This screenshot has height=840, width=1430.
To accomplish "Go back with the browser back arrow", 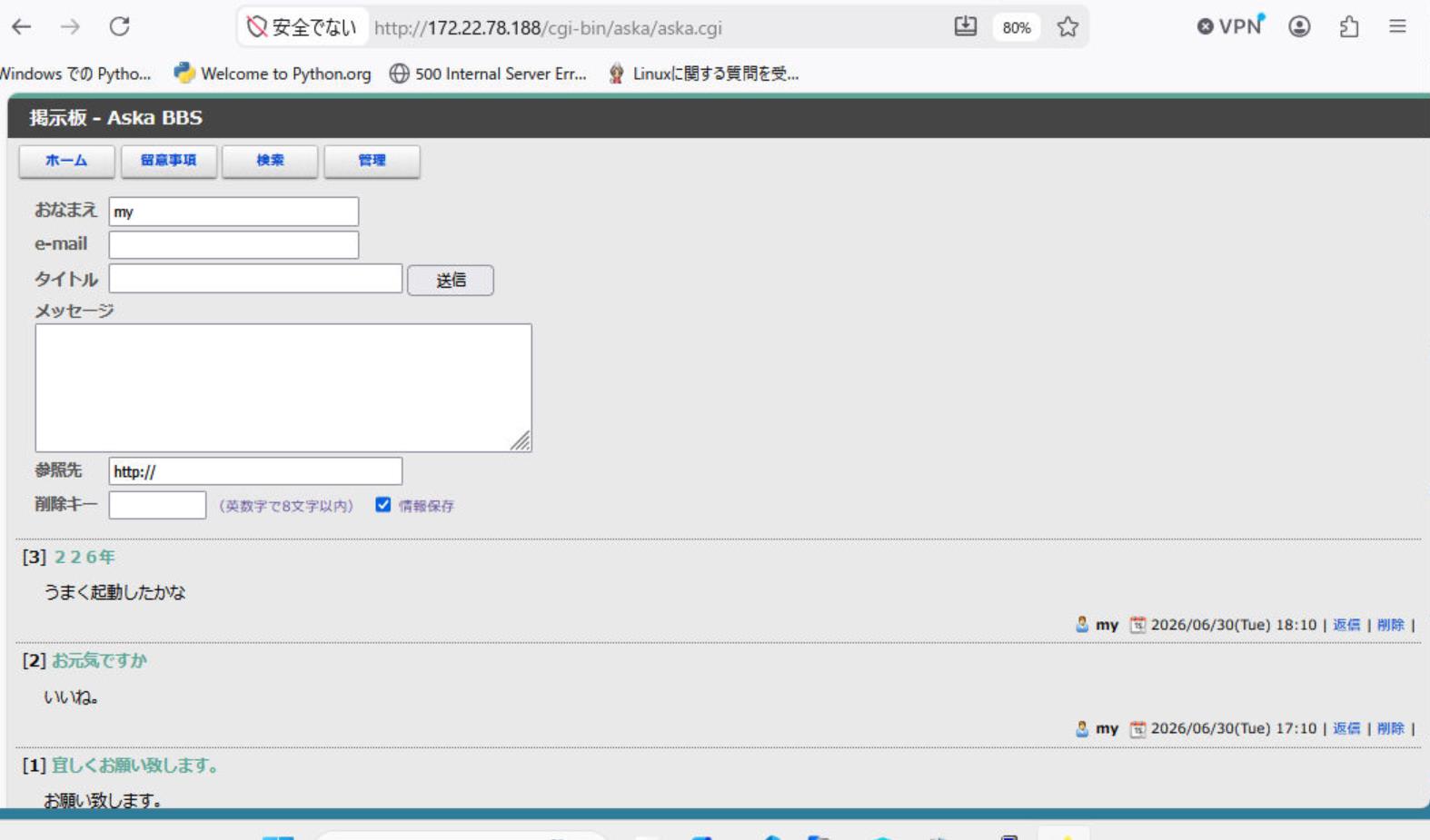I will [22, 27].
